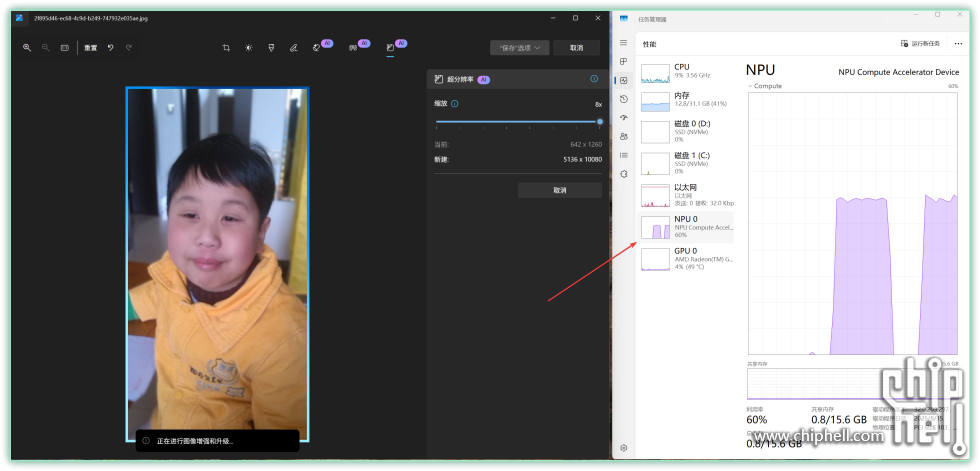This screenshot has height=471, width=980.
Task: Click 取消 button in super resolution panel
Action: [559, 190]
